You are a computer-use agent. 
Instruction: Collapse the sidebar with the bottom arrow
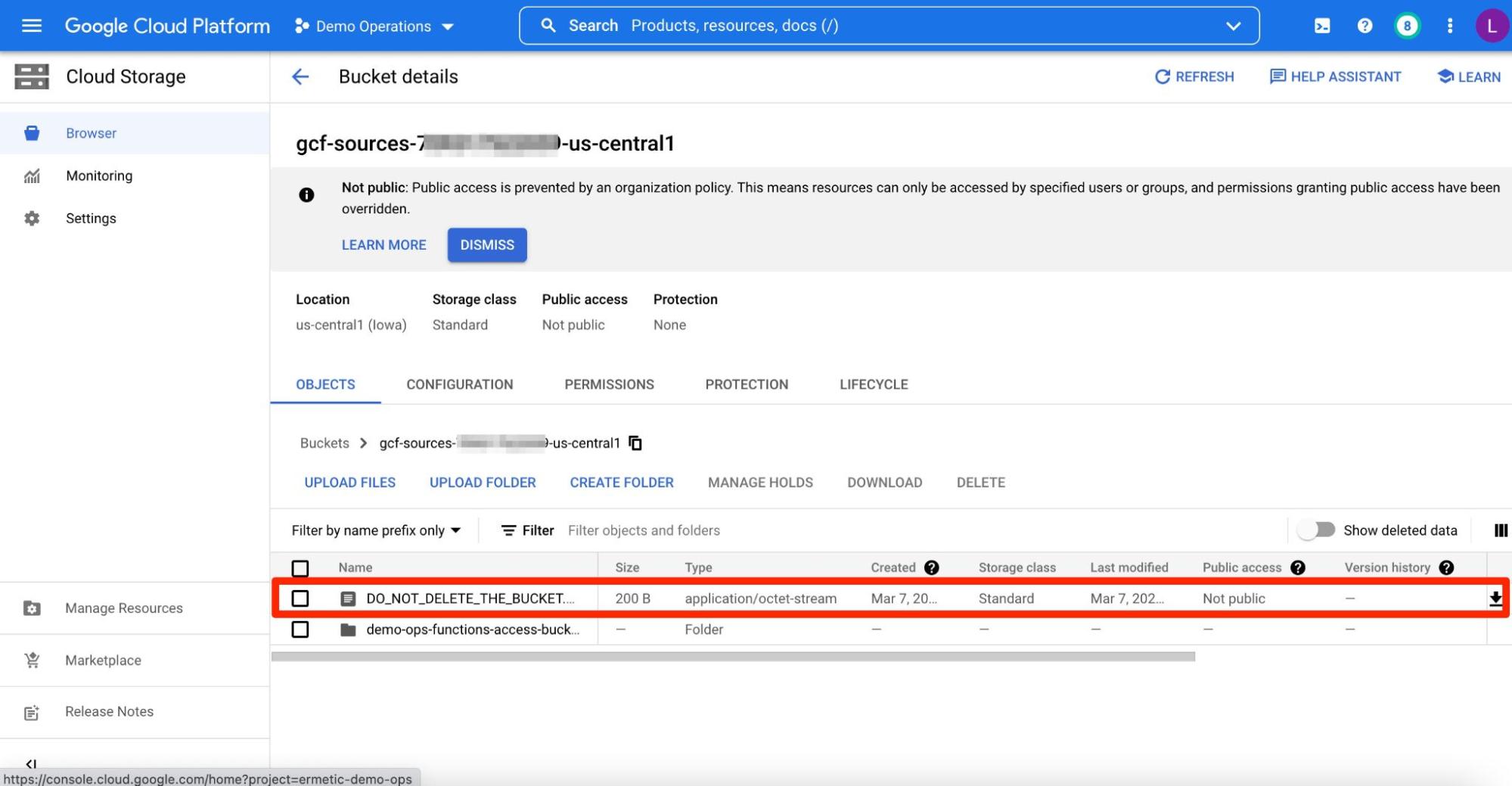[x=31, y=763]
